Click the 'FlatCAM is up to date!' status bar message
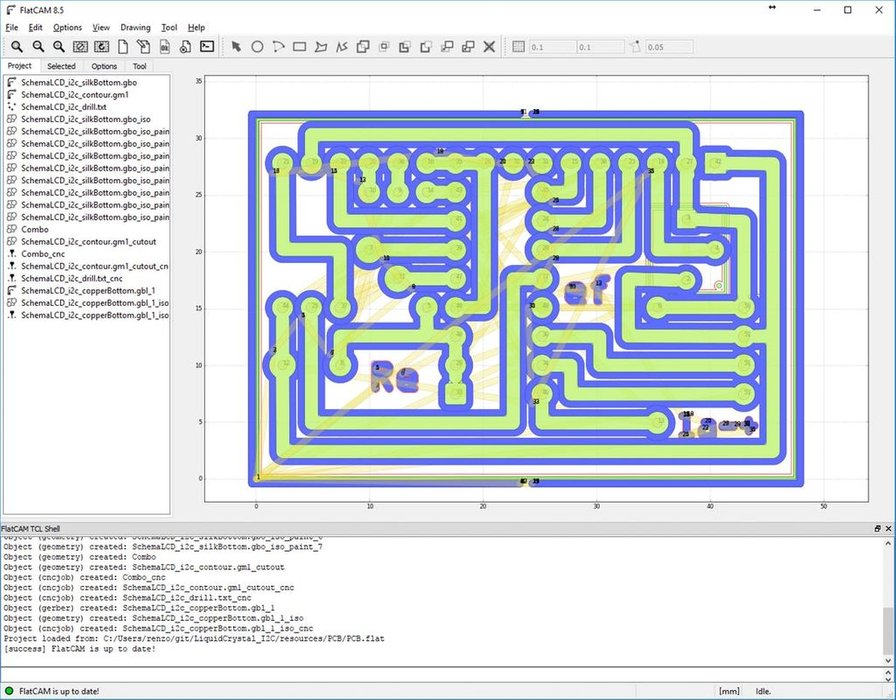This screenshot has width=896, height=700. tap(59, 691)
